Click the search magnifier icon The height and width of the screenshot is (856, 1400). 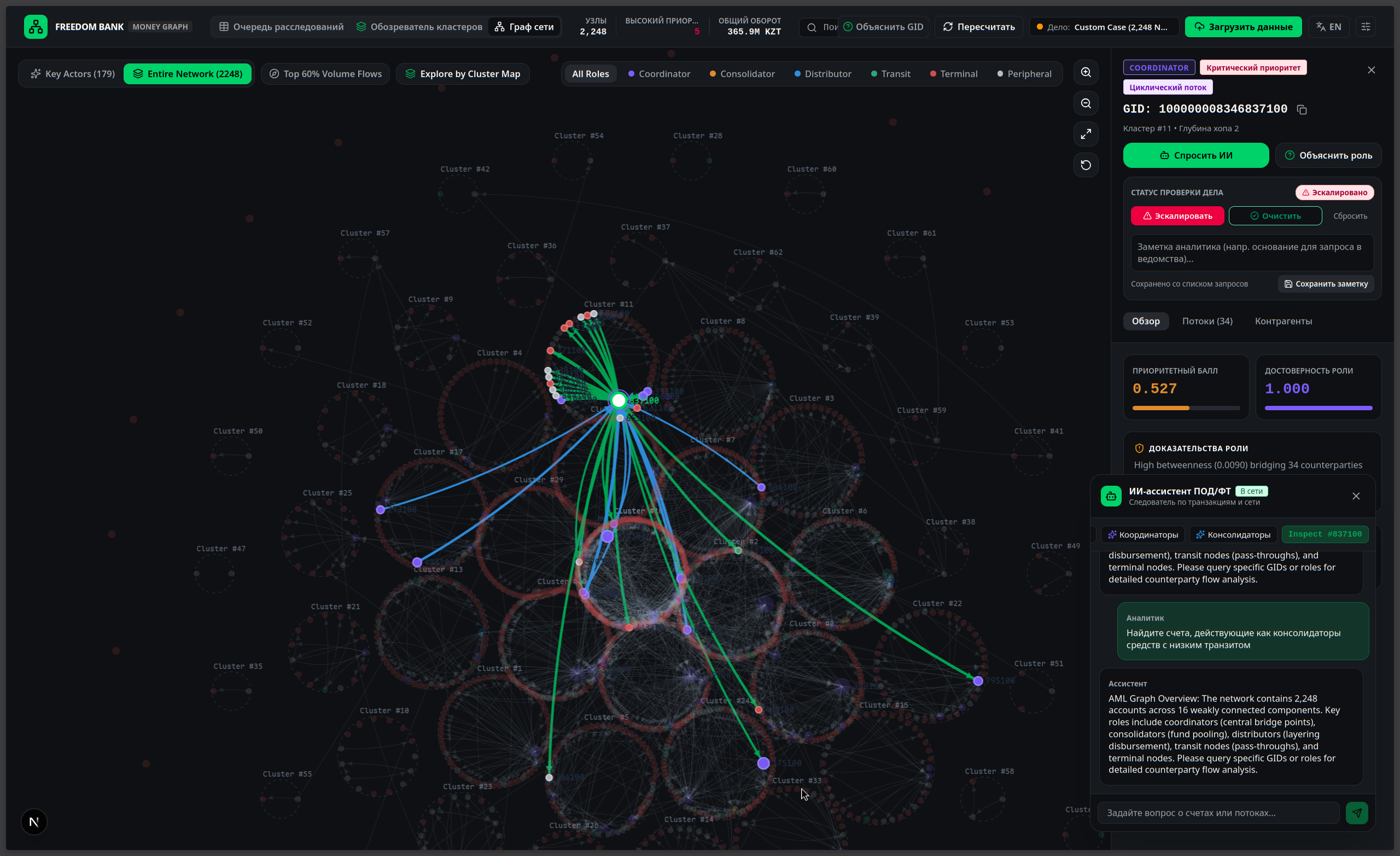click(x=812, y=27)
